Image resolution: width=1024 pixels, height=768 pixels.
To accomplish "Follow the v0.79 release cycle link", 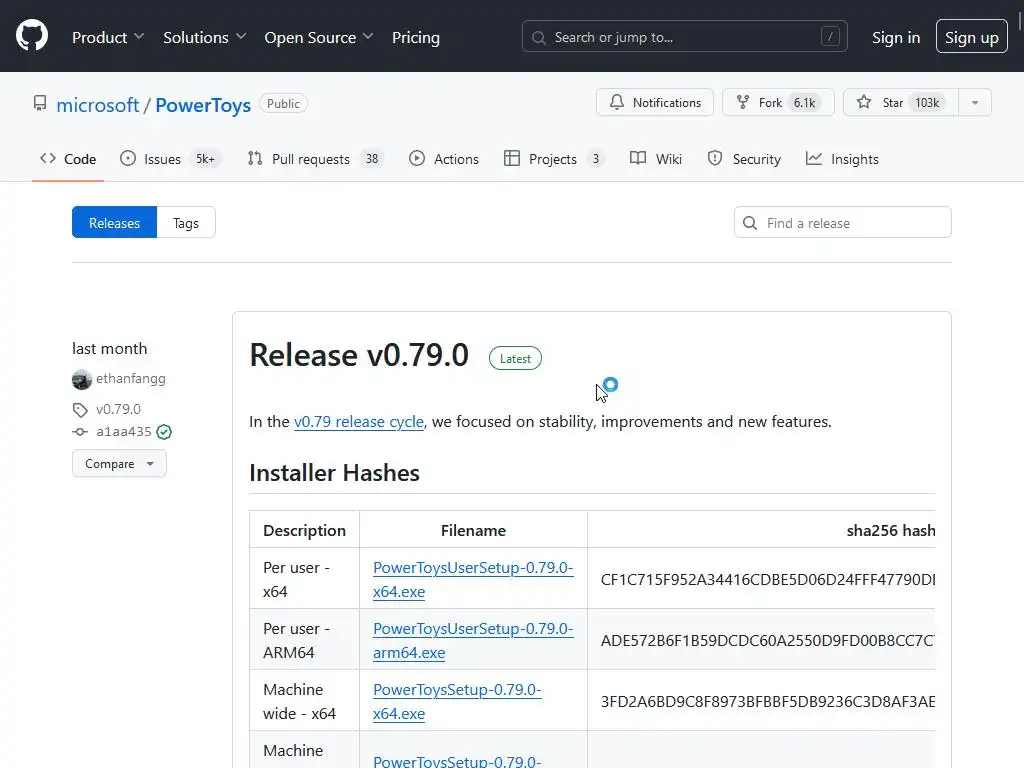I will coord(359,422).
